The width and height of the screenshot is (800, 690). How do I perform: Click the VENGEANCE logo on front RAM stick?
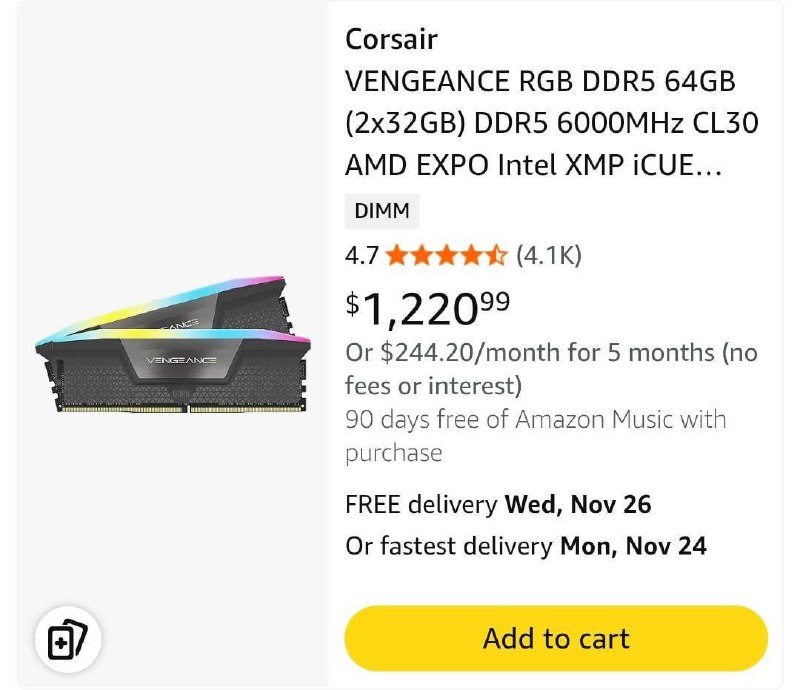point(183,356)
